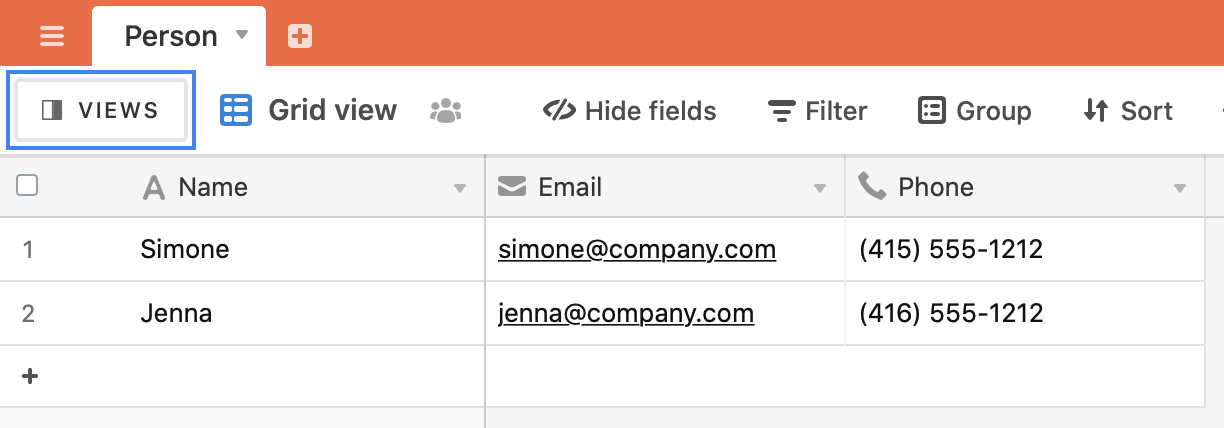1224x428 pixels.
Task: Open the Sort options
Action: tap(1127, 111)
